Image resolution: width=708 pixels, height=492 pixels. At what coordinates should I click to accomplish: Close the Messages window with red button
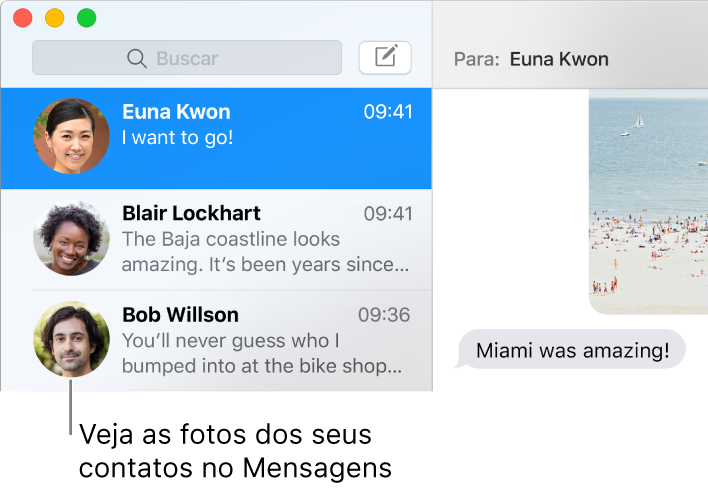[x=23, y=18]
